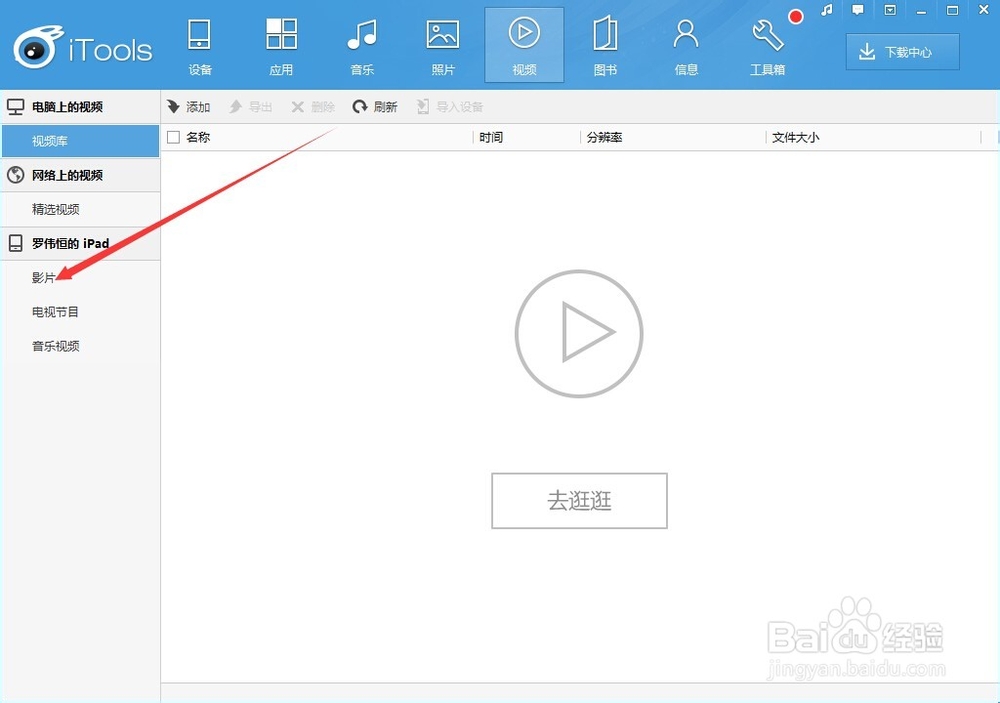Sort by the 文件大小 column header

pos(795,137)
